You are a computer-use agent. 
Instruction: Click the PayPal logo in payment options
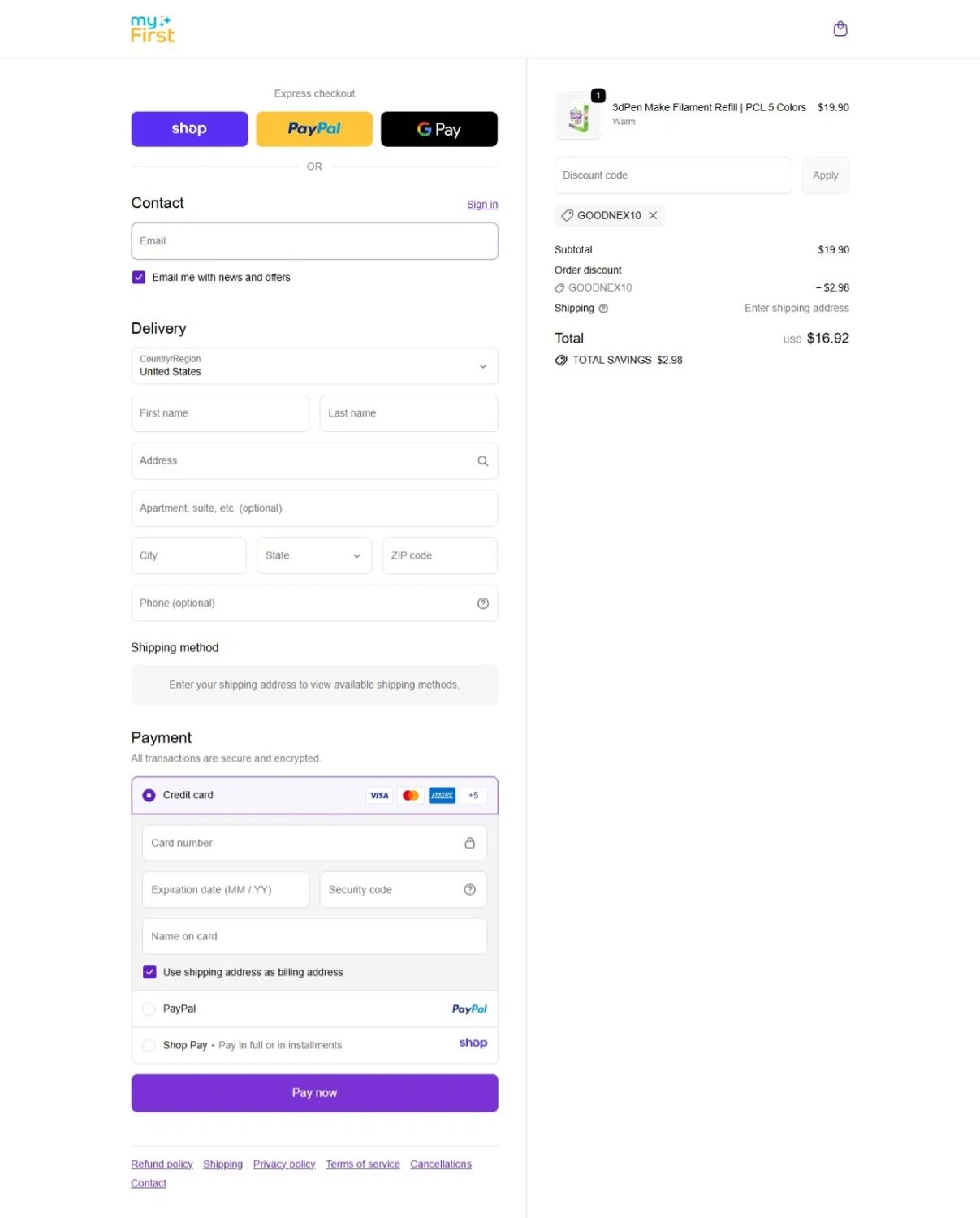(x=469, y=1009)
